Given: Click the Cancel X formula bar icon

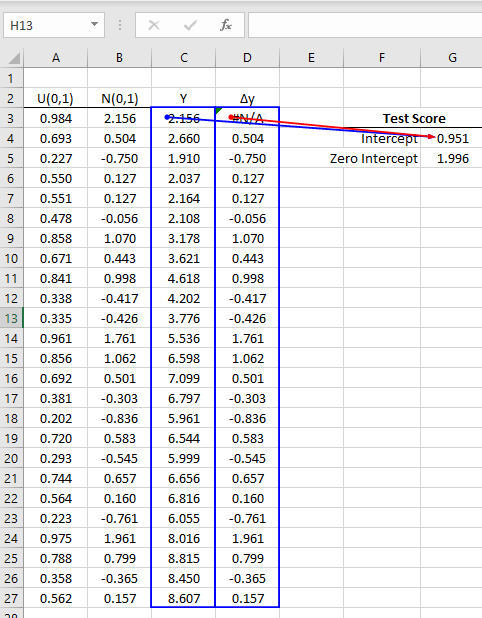Looking at the screenshot, I should pos(154,25).
